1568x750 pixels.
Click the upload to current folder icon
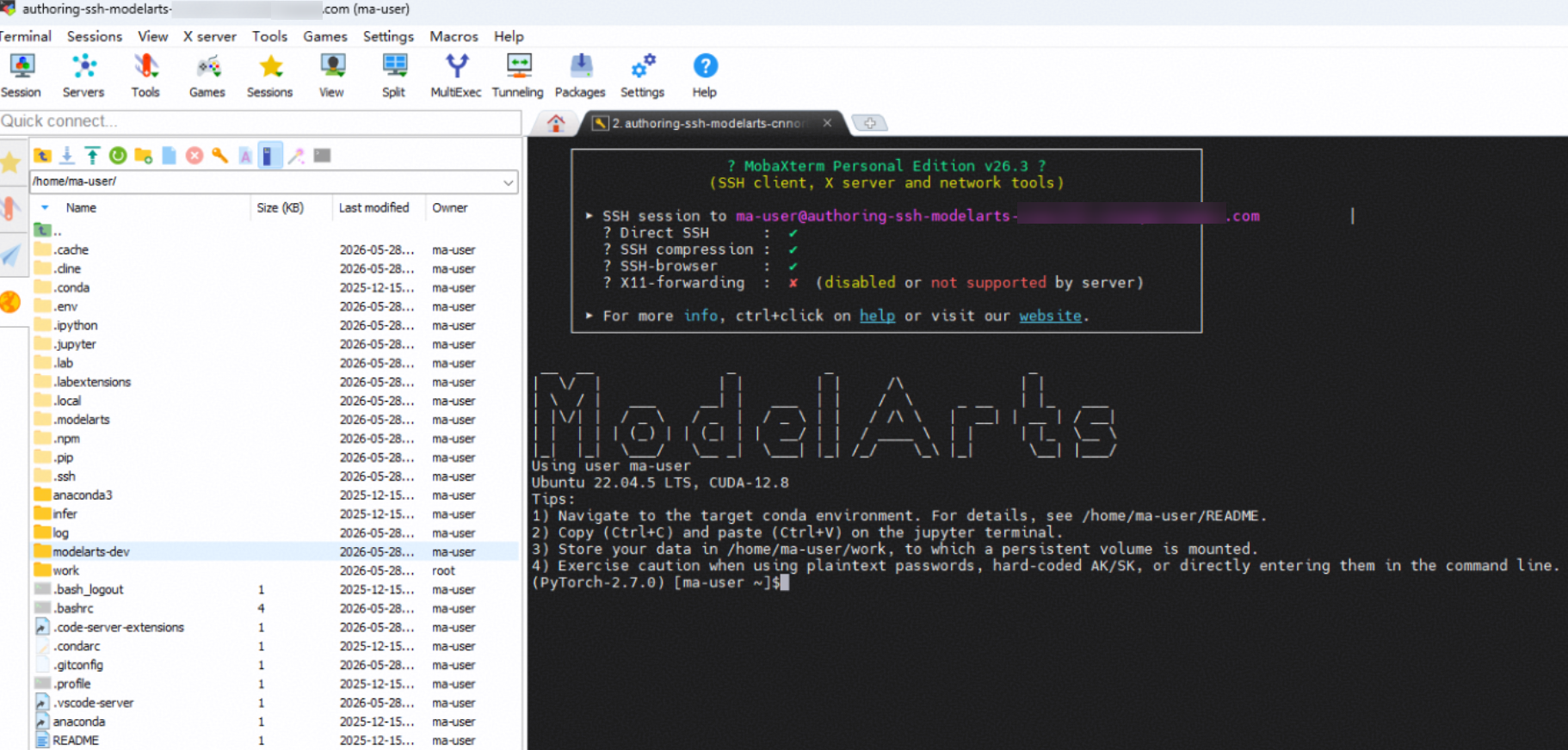tap(92, 156)
